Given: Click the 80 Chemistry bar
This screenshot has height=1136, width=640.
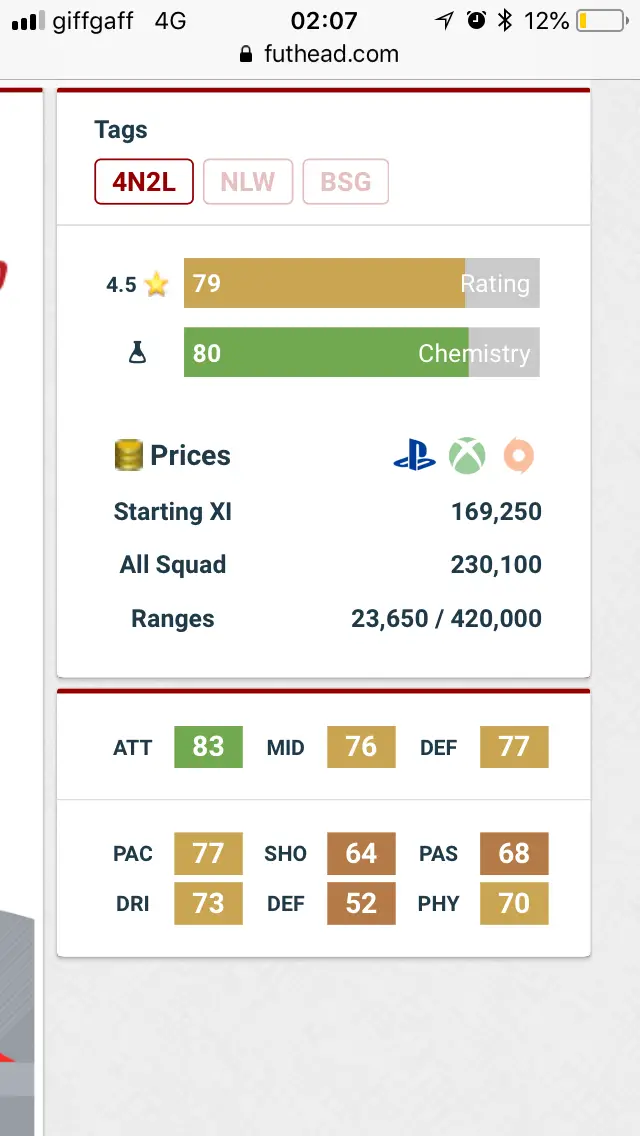Looking at the screenshot, I should (x=362, y=352).
